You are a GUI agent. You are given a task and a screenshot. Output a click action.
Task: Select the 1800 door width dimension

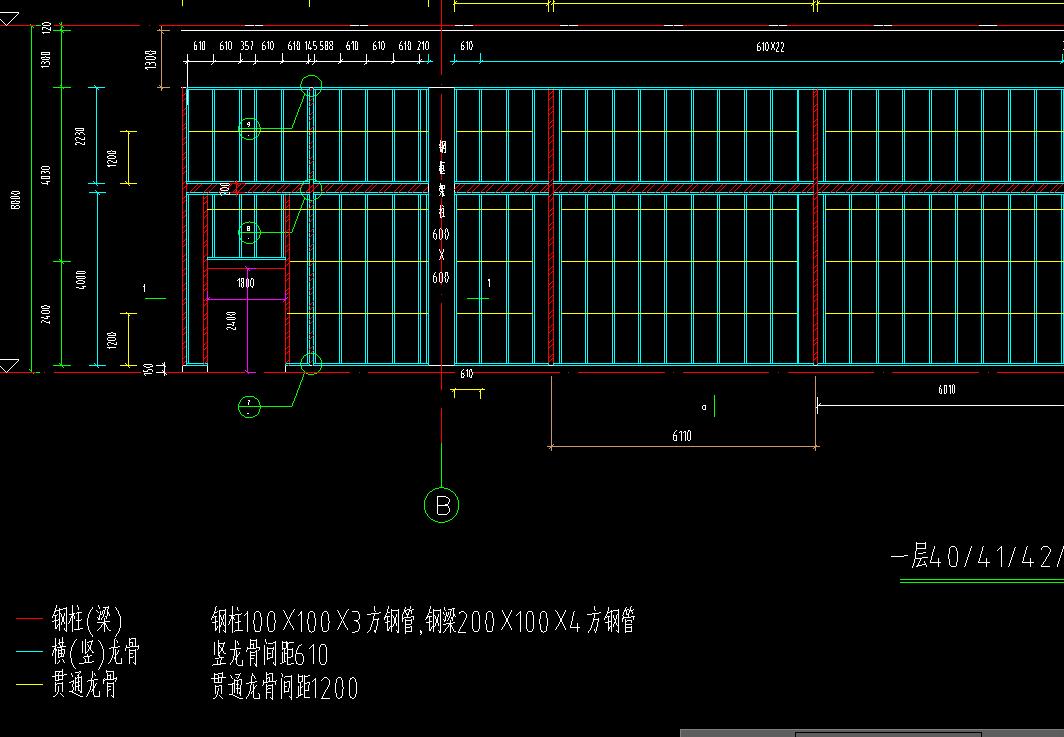tap(245, 283)
